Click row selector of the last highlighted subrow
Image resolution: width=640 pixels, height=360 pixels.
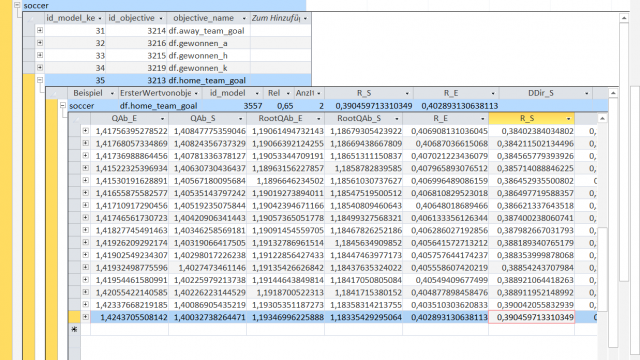tap(74, 317)
